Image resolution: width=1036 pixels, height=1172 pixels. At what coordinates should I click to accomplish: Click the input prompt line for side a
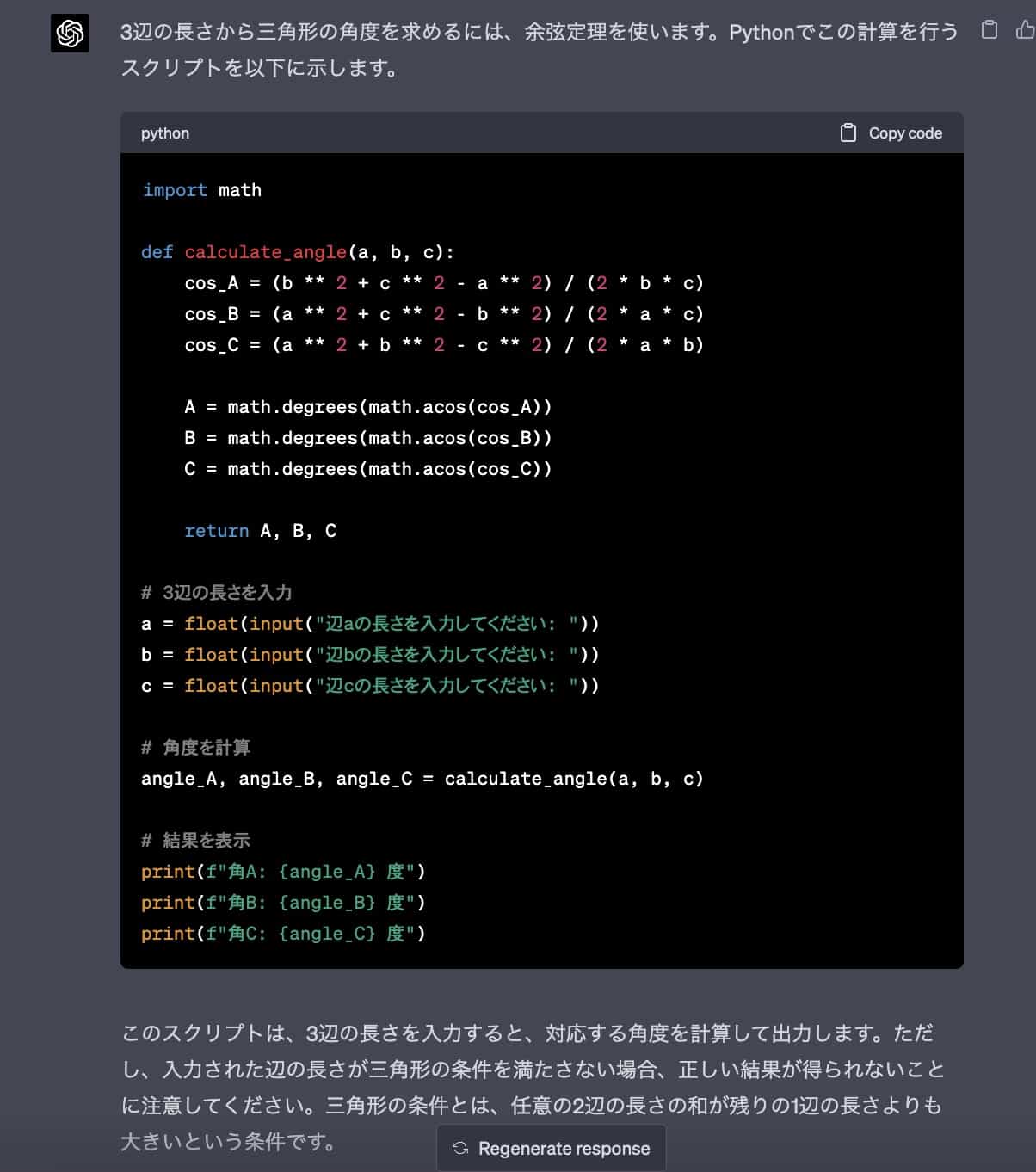(373, 623)
